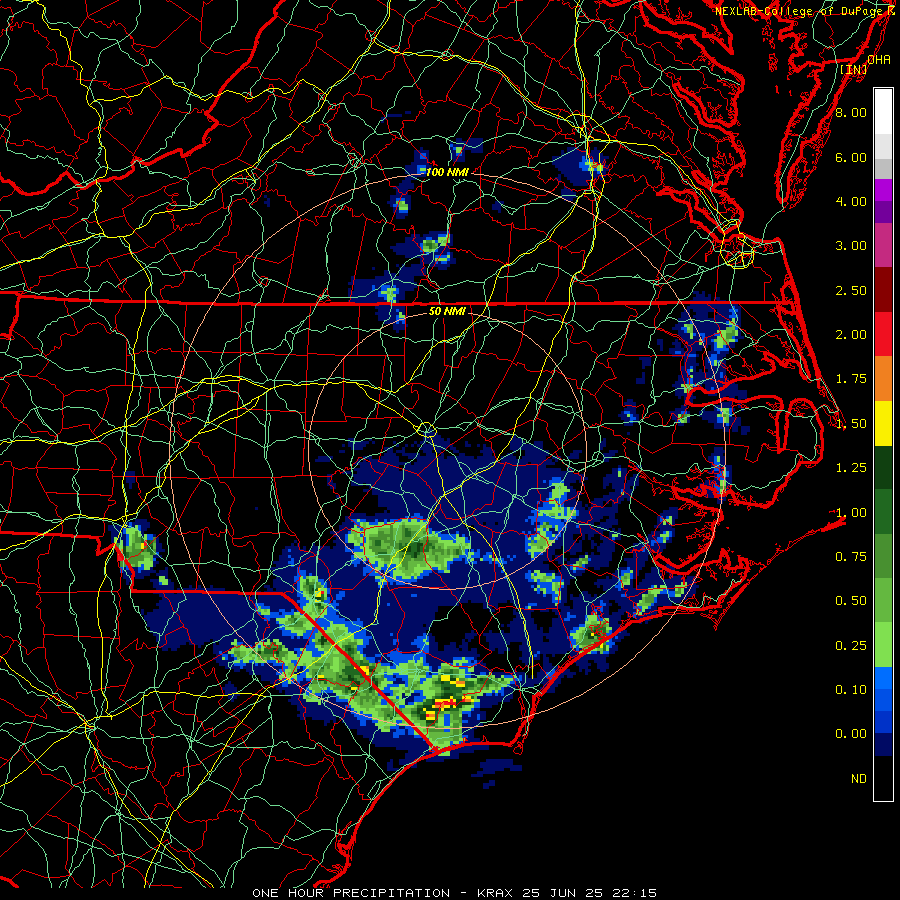This screenshot has height=900, width=900.
Task: Pick the orange swatch in the legend
Action: click(x=883, y=379)
